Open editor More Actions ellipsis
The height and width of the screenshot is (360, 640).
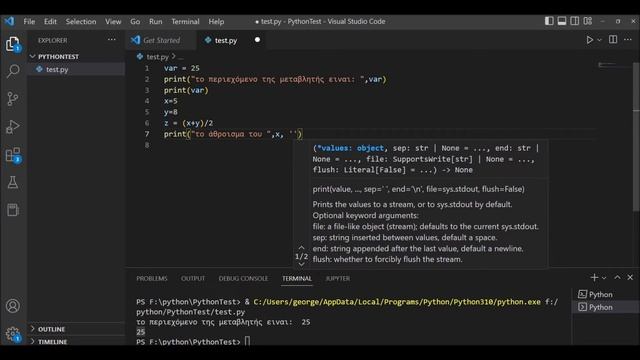point(628,39)
